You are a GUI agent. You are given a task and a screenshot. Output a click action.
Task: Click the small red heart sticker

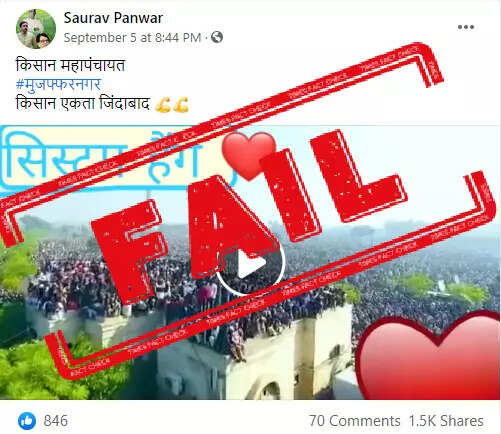click(249, 155)
